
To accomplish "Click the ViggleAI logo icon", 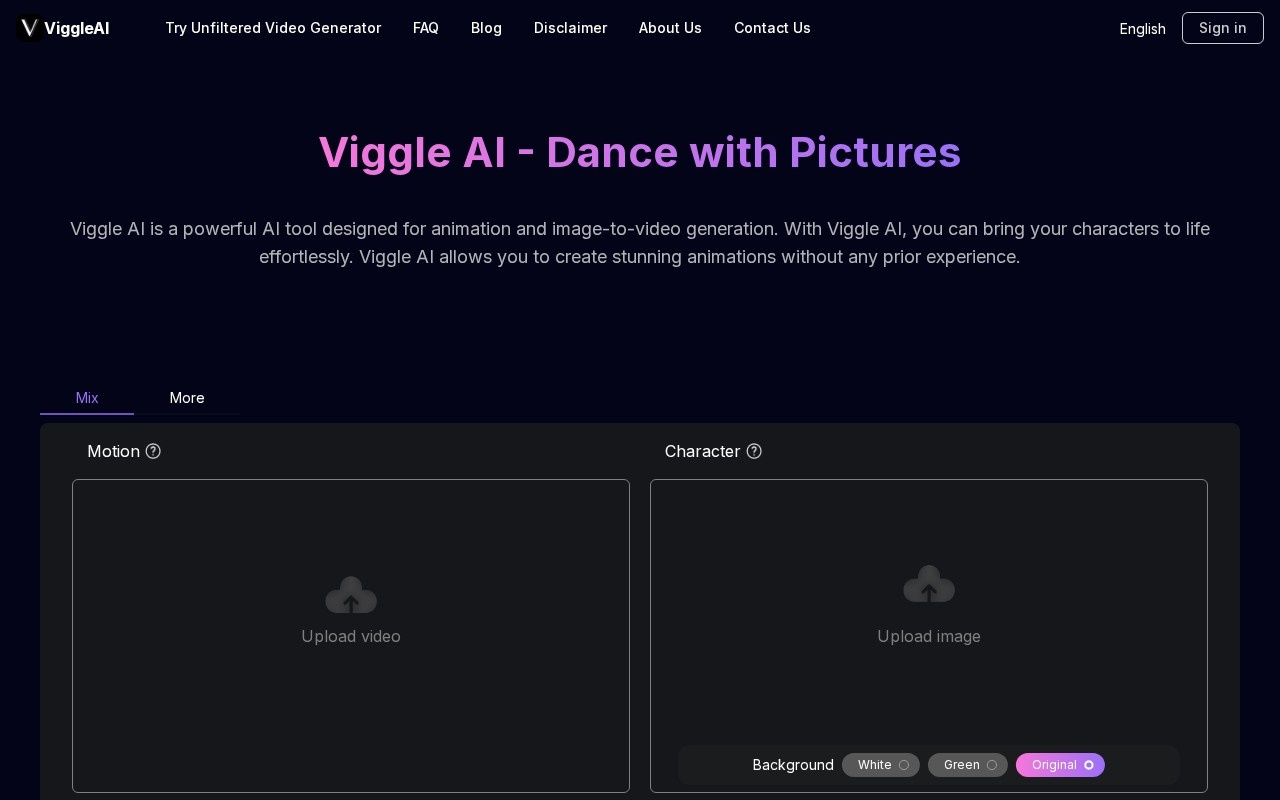I will (29, 28).
